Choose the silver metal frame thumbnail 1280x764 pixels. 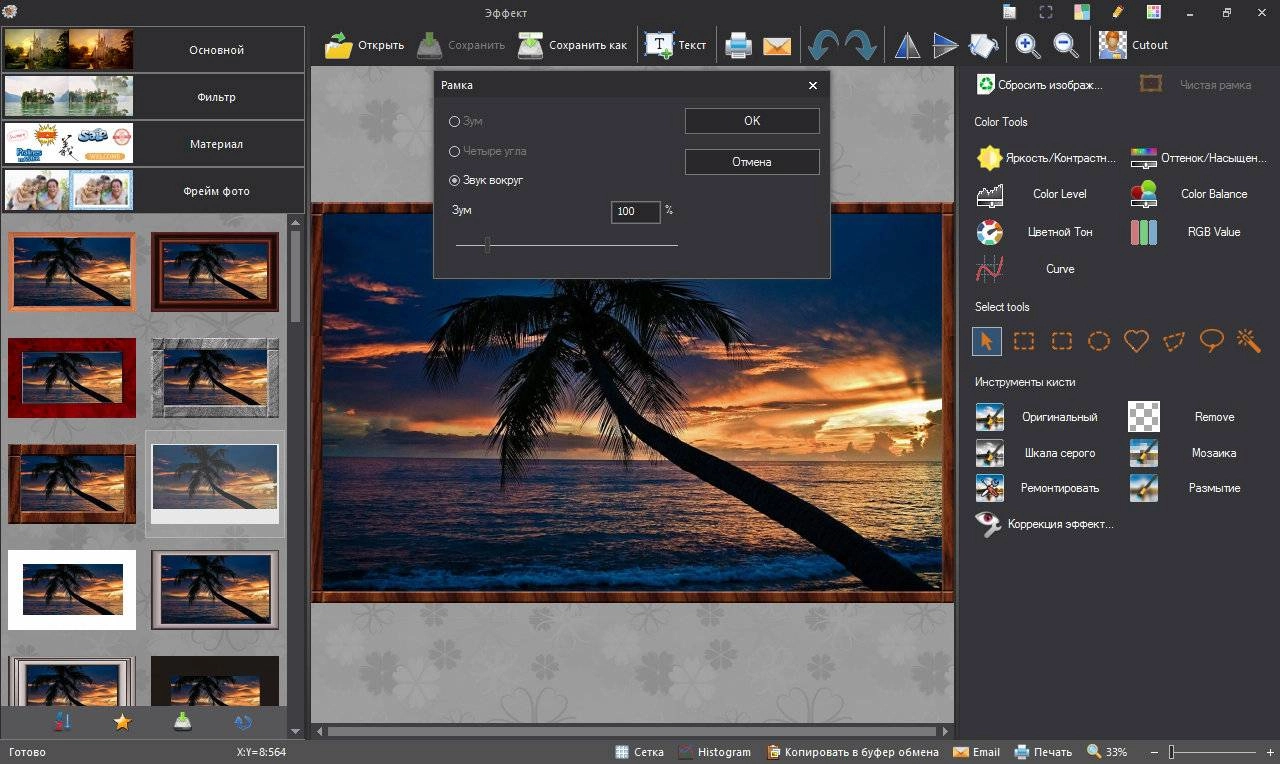[x=215, y=378]
